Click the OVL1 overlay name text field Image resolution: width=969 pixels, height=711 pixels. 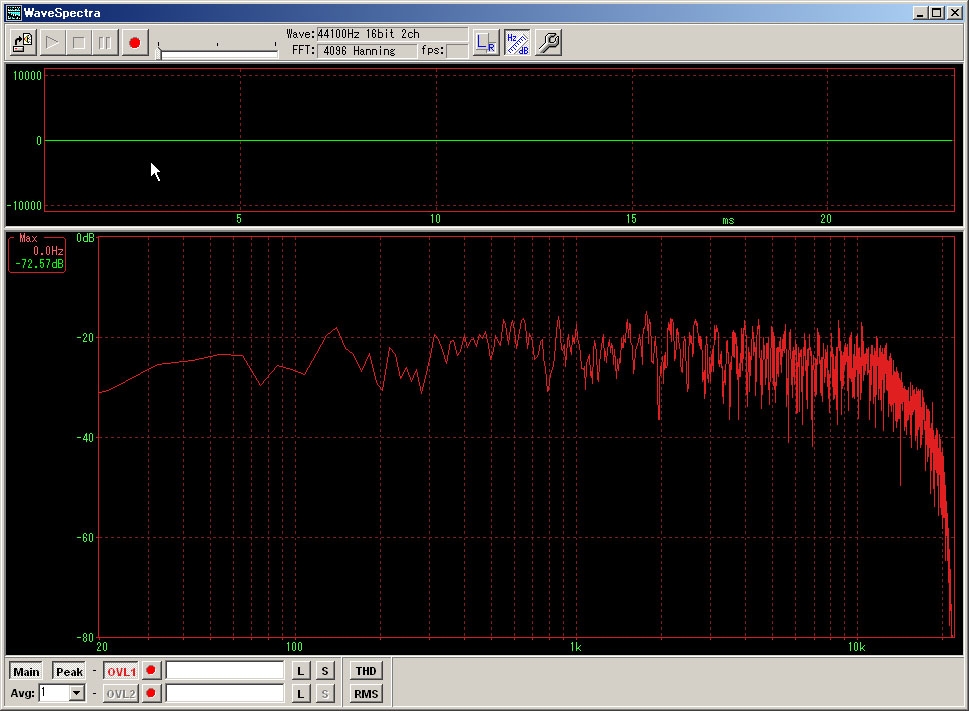[x=225, y=671]
